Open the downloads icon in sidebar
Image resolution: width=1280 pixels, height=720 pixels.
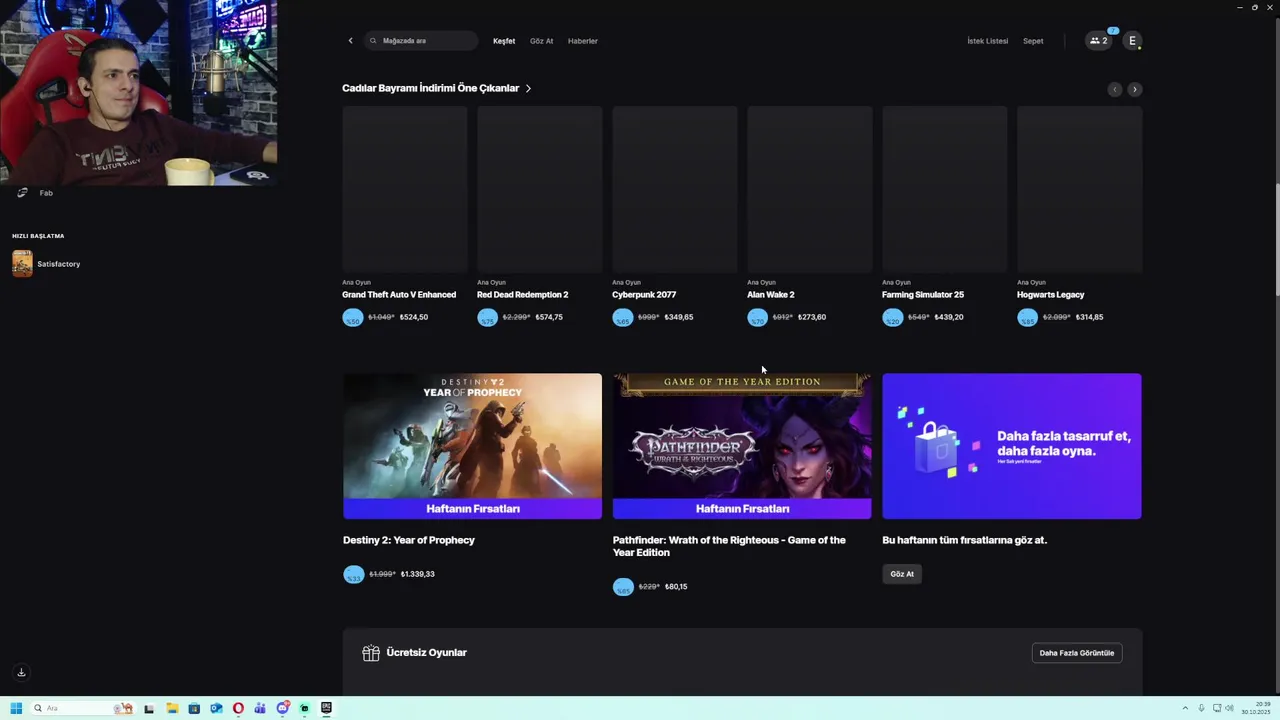(21, 672)
